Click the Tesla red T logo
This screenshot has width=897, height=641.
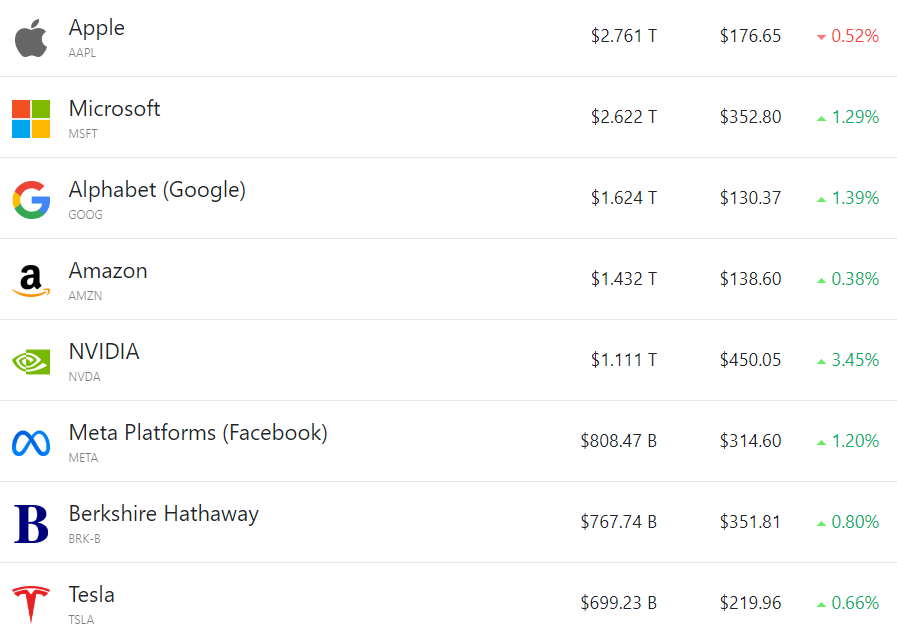point(31,605)
